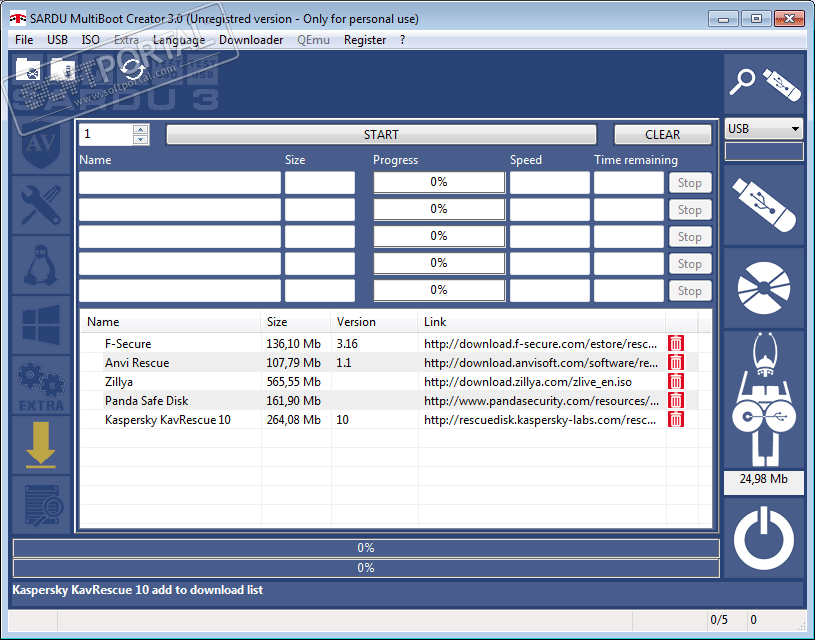
Task: Click the ISO folder icon in toolbar
Action: click(x=28, y=69)
